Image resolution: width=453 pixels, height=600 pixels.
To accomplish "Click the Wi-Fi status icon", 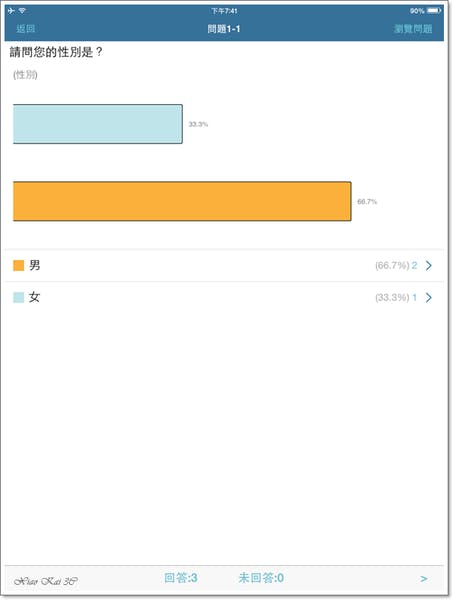I will point(22,11).
